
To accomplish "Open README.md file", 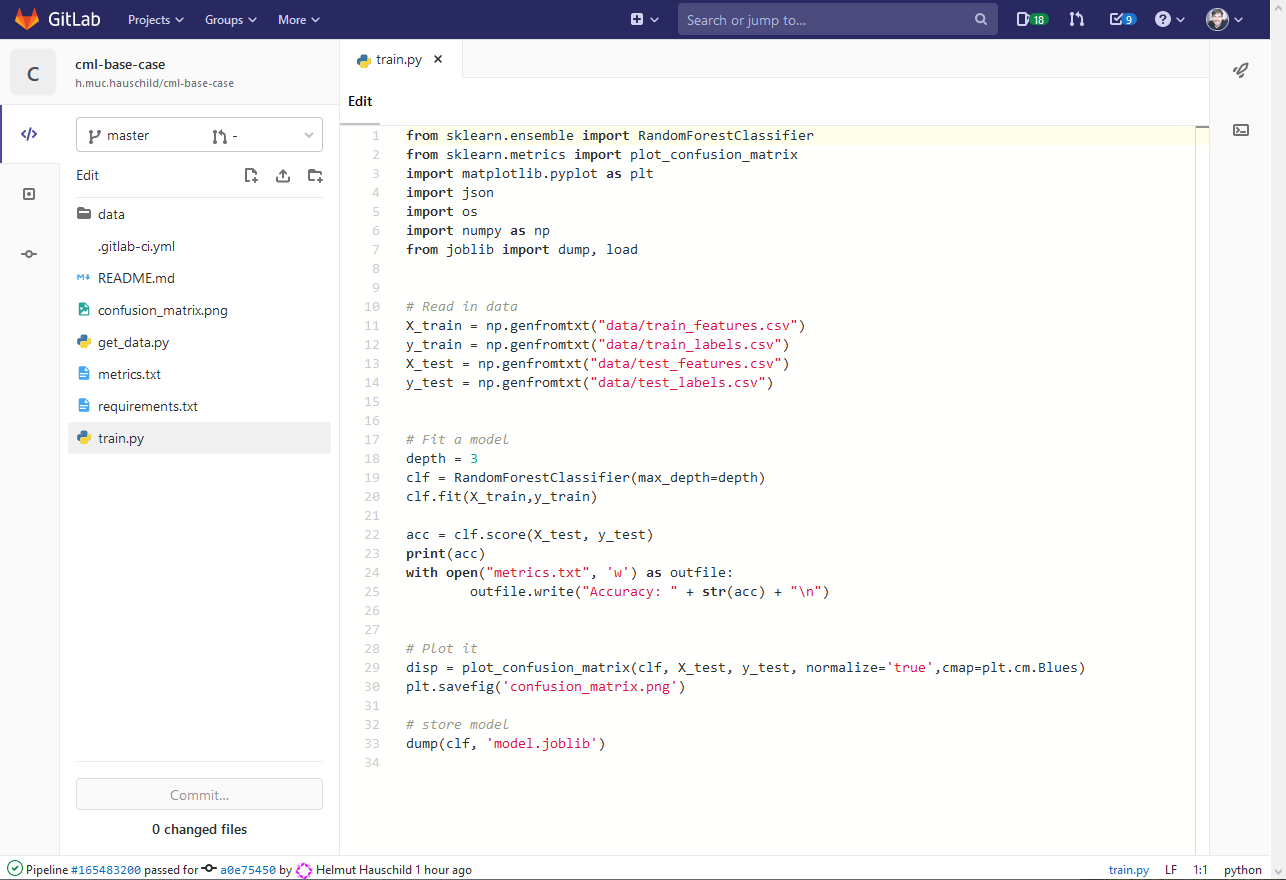I will 199,278.
